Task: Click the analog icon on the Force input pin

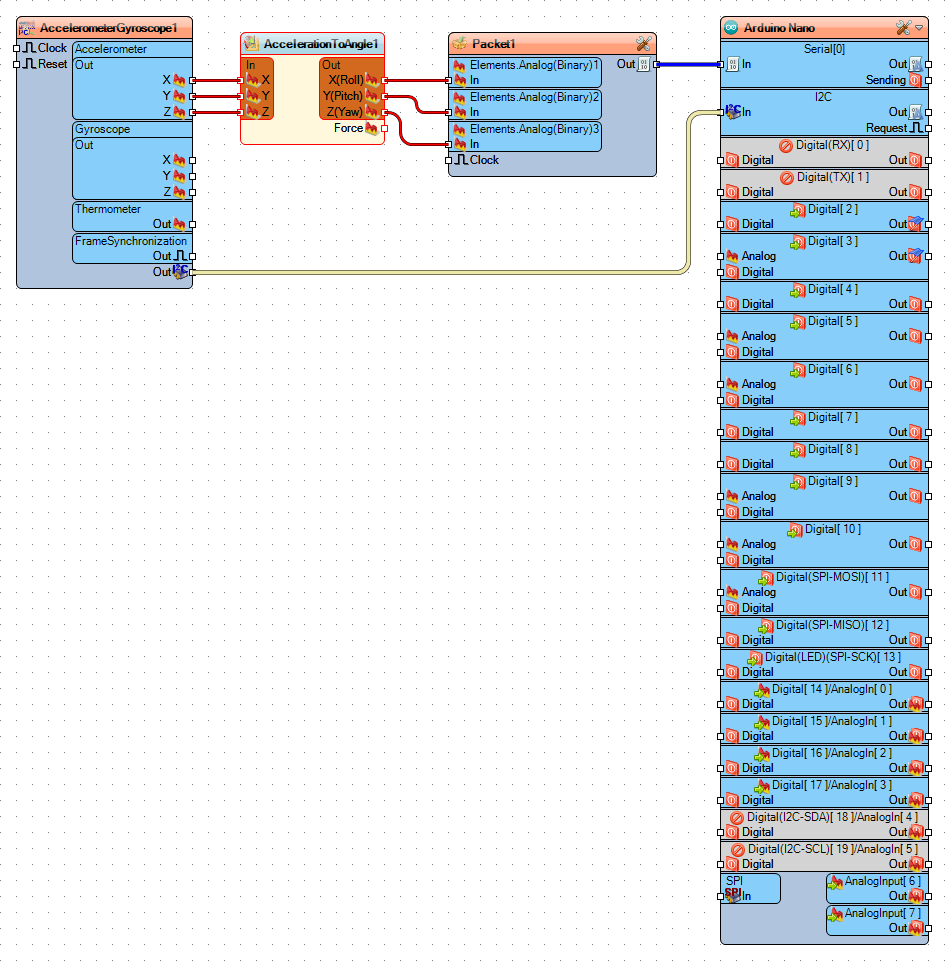Action: (371, 128)
